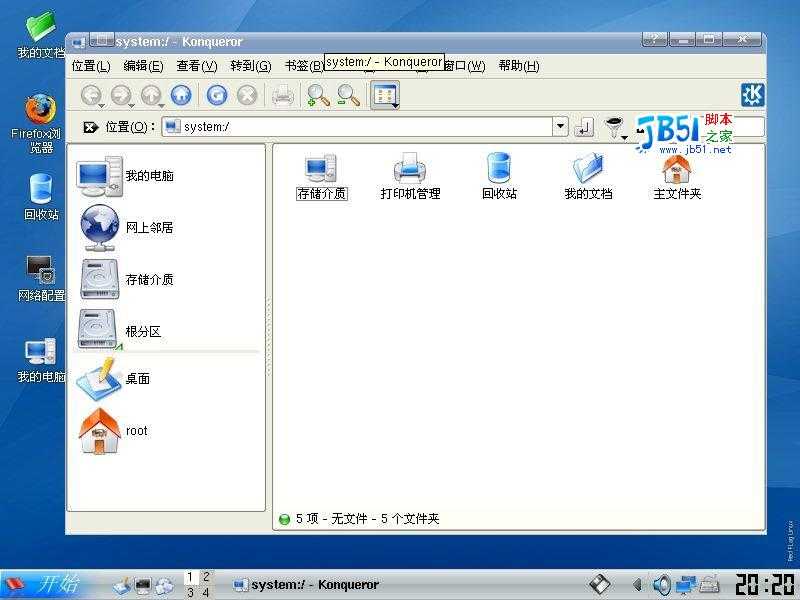
Task: Clear the location bar with the X arrow icon
Action: 90,127
